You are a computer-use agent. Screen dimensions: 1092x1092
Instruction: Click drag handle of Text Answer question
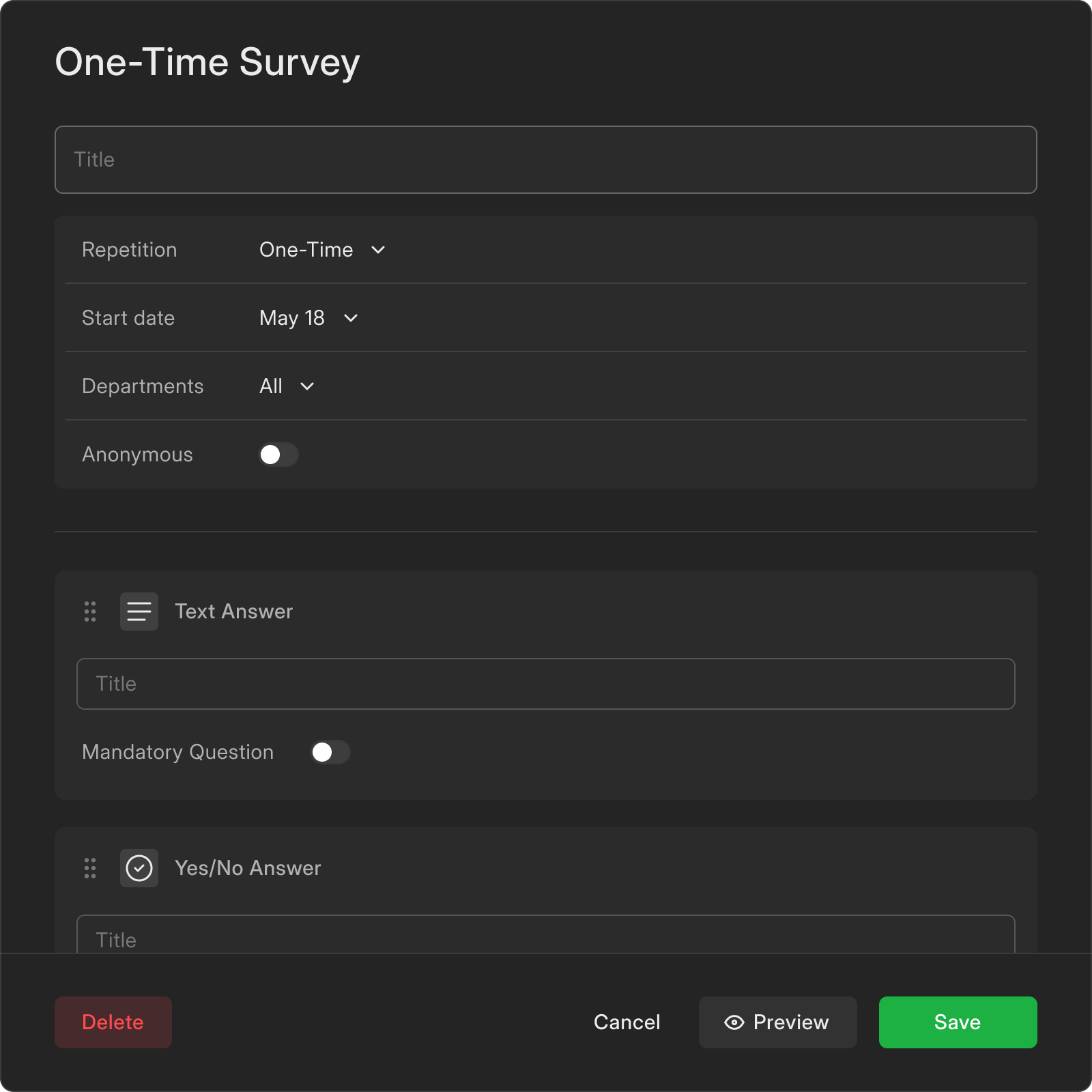(90, 612)
